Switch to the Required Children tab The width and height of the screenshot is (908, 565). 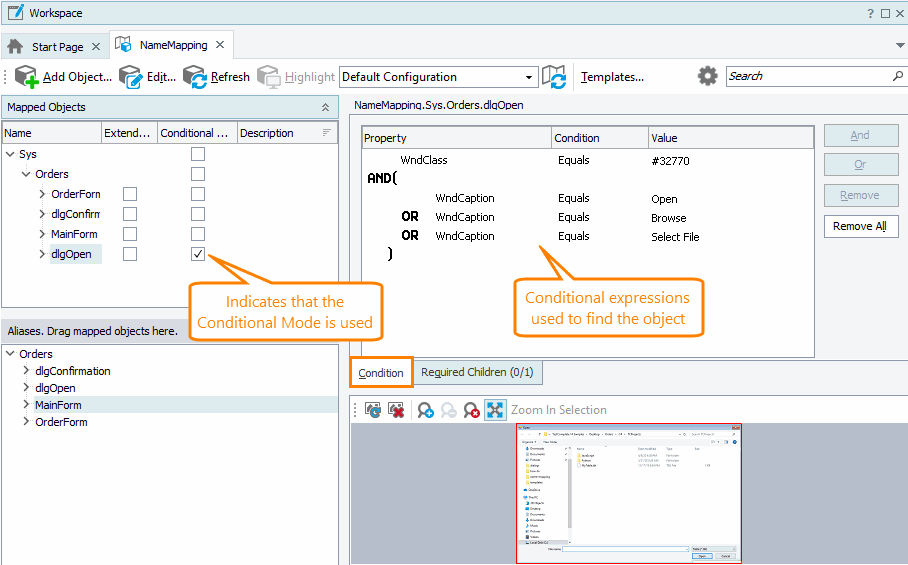pyautogui.click(x=477, y=372)
